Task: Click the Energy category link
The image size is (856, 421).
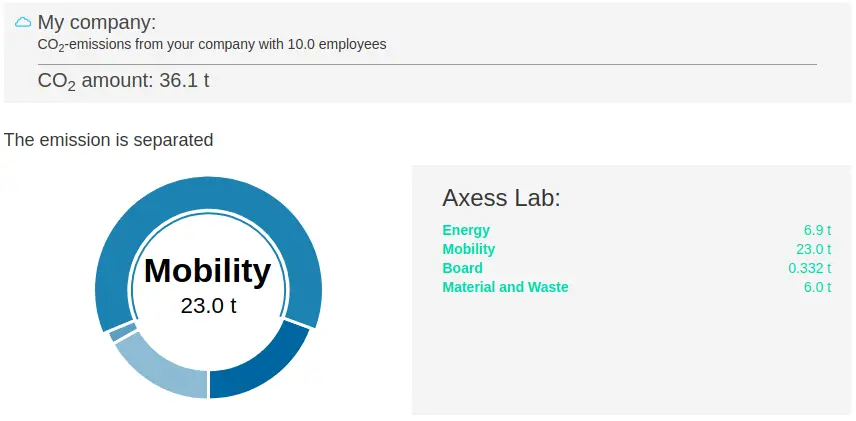Action: pos(466,230)
